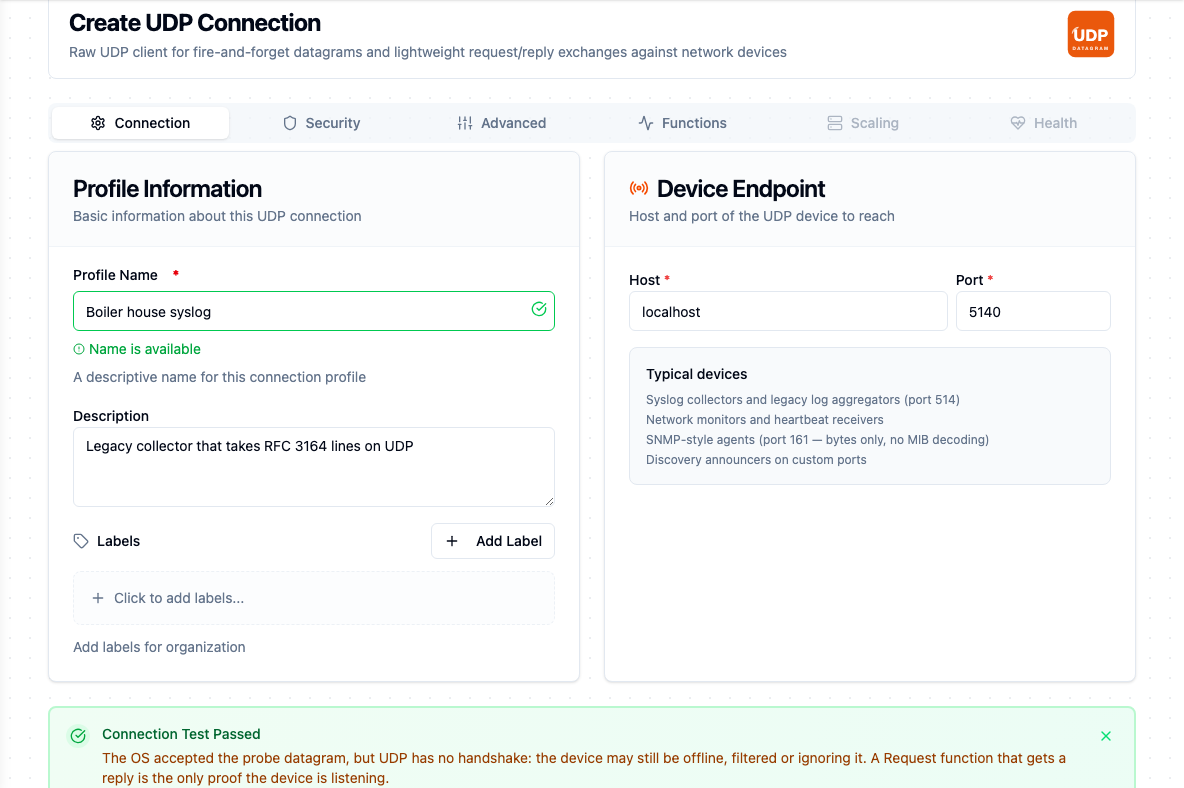Click 'Syslog collectors and legacy log aggregators' line
The width and height of the screenshot is (1184, 788).
tap(803, 400)
